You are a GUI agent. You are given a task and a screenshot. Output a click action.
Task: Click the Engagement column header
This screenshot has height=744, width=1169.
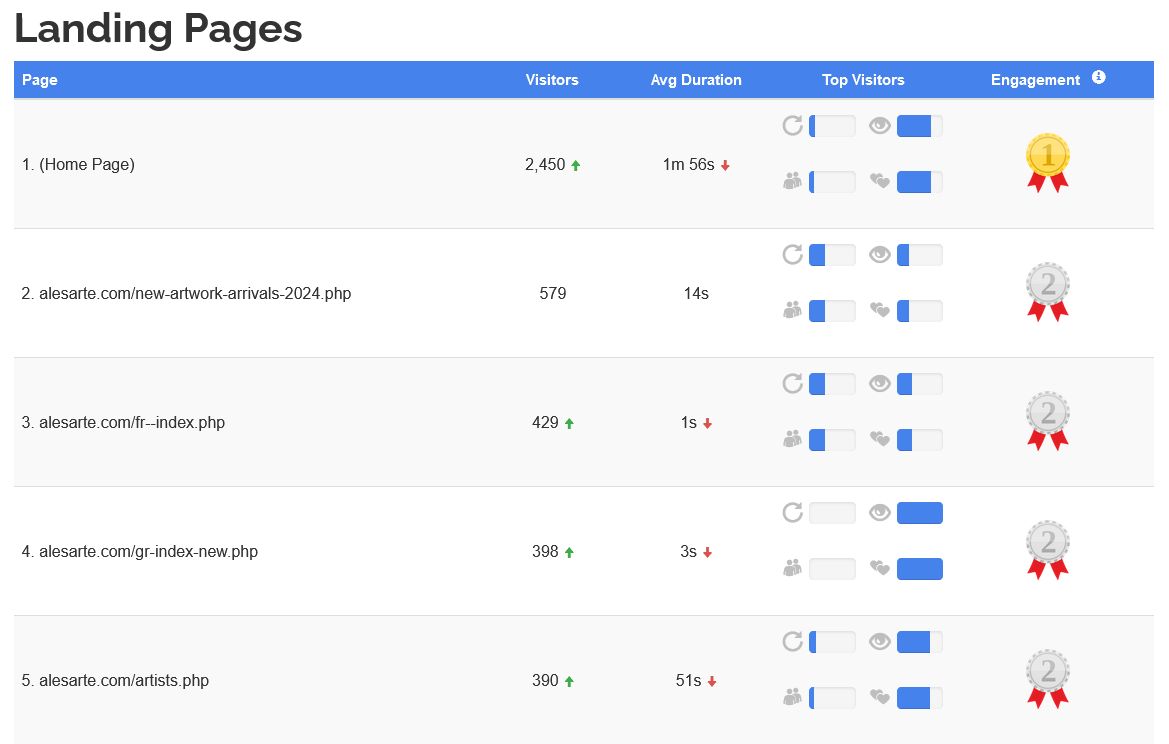click(1035, 80)
